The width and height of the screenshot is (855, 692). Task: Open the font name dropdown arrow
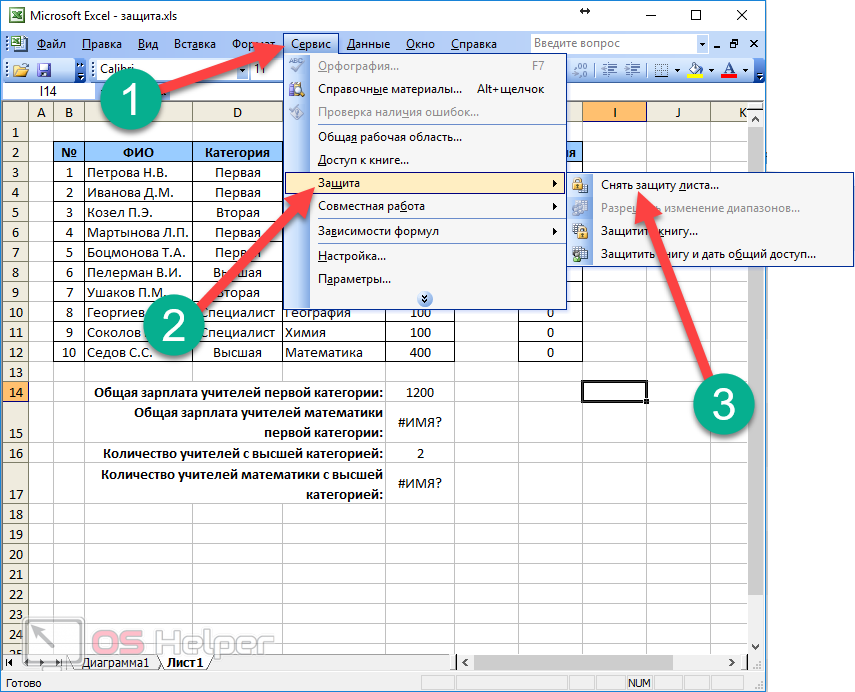click(242, 70)
